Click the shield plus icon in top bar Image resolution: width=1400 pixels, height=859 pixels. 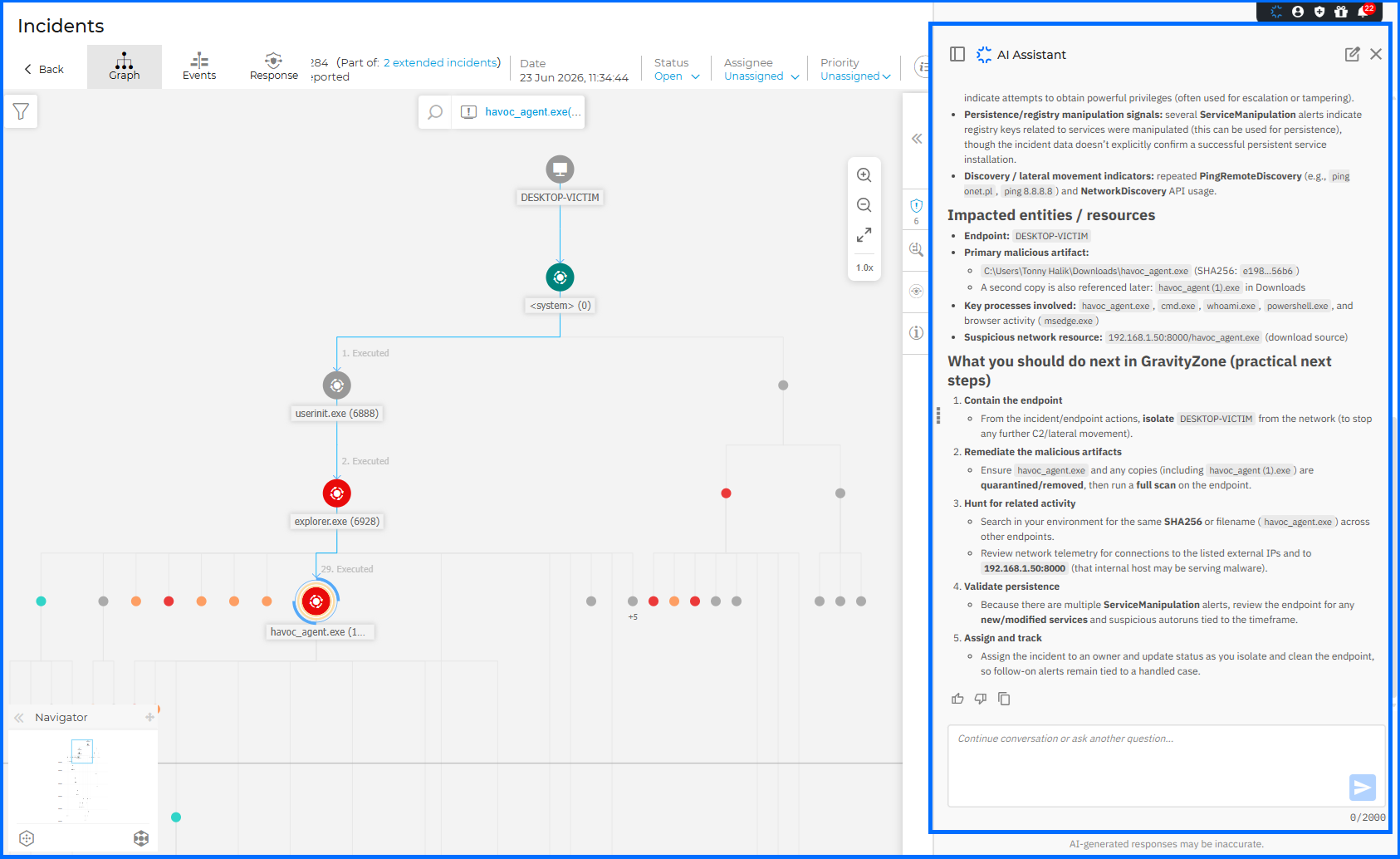pyautogui.click(x=1319, y=12)
